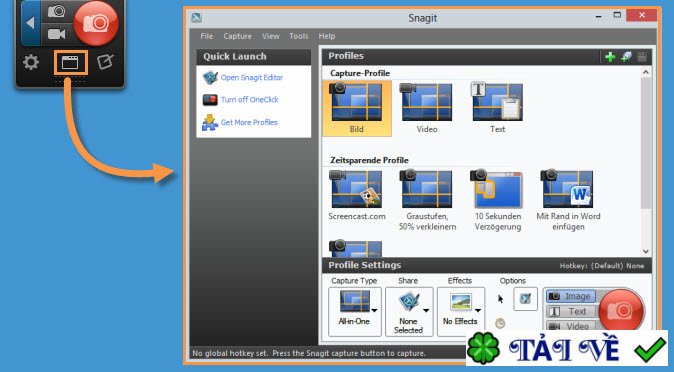Open the View menu
Image resolution: width=674 pixels, height=372 pixels.
click(270, 36)
